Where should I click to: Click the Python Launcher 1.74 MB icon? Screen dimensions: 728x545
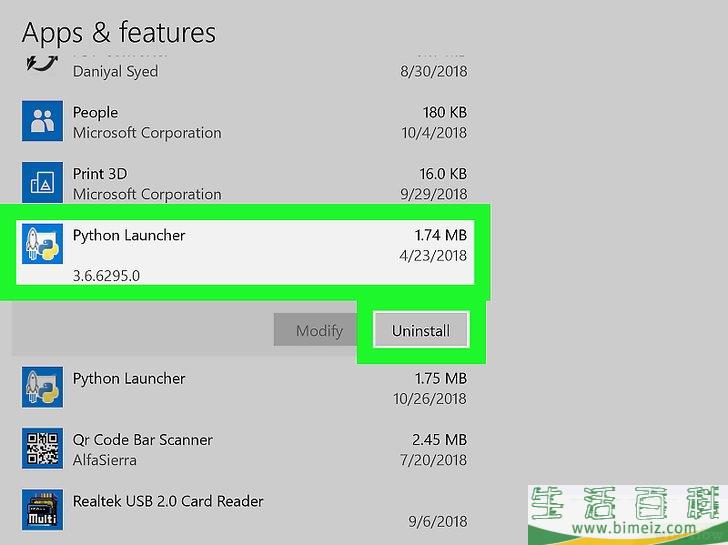click(42, 243)
